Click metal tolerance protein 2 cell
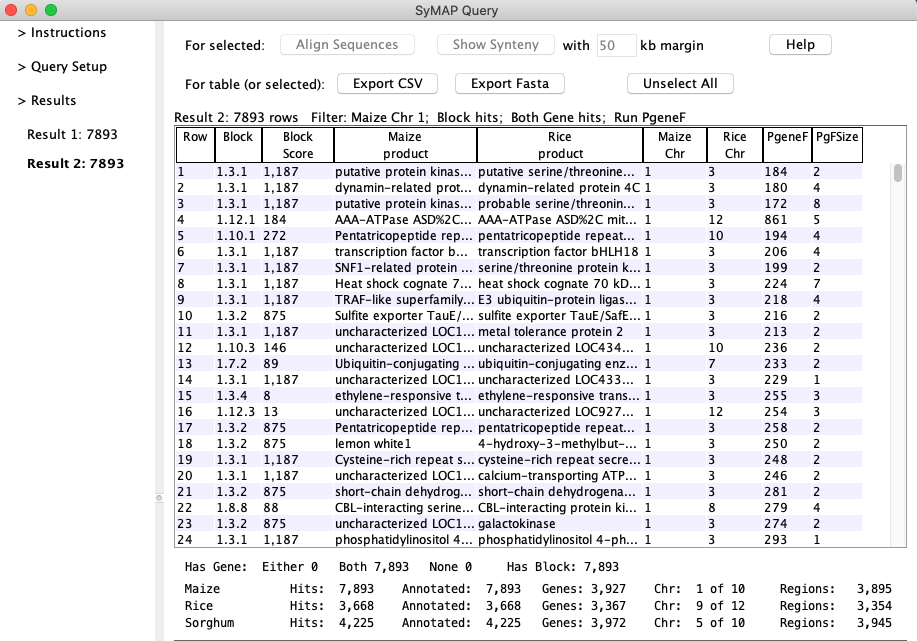917x641 pixels. click(x=560, y=332)
